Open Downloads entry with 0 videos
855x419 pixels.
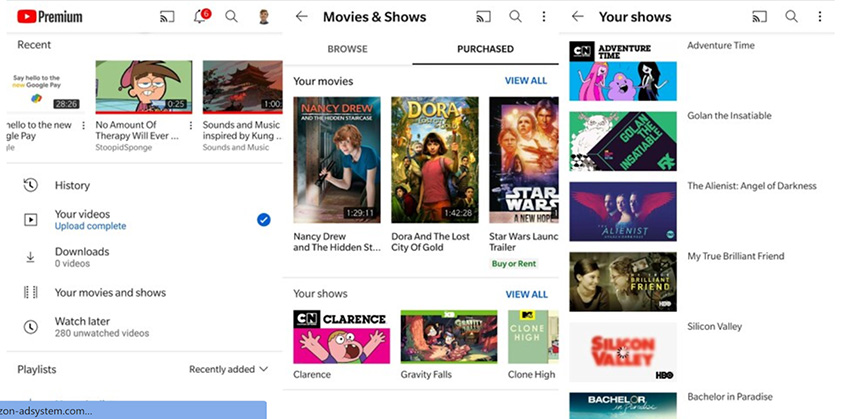pyautogui.click(x=144, y=257)
